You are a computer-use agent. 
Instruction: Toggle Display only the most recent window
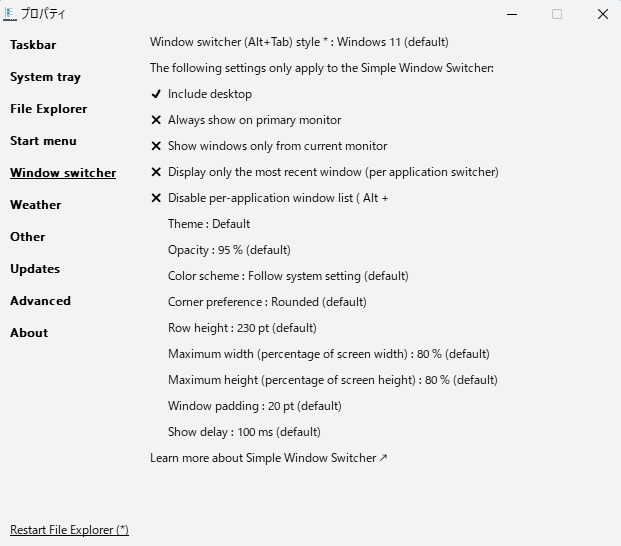click(325, 172)
